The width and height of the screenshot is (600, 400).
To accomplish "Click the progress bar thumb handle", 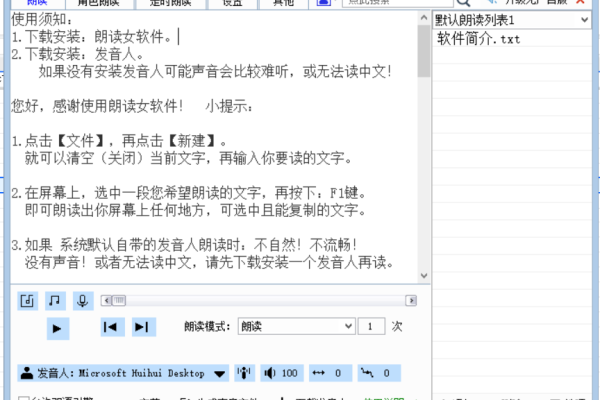I will coord(119,300).
